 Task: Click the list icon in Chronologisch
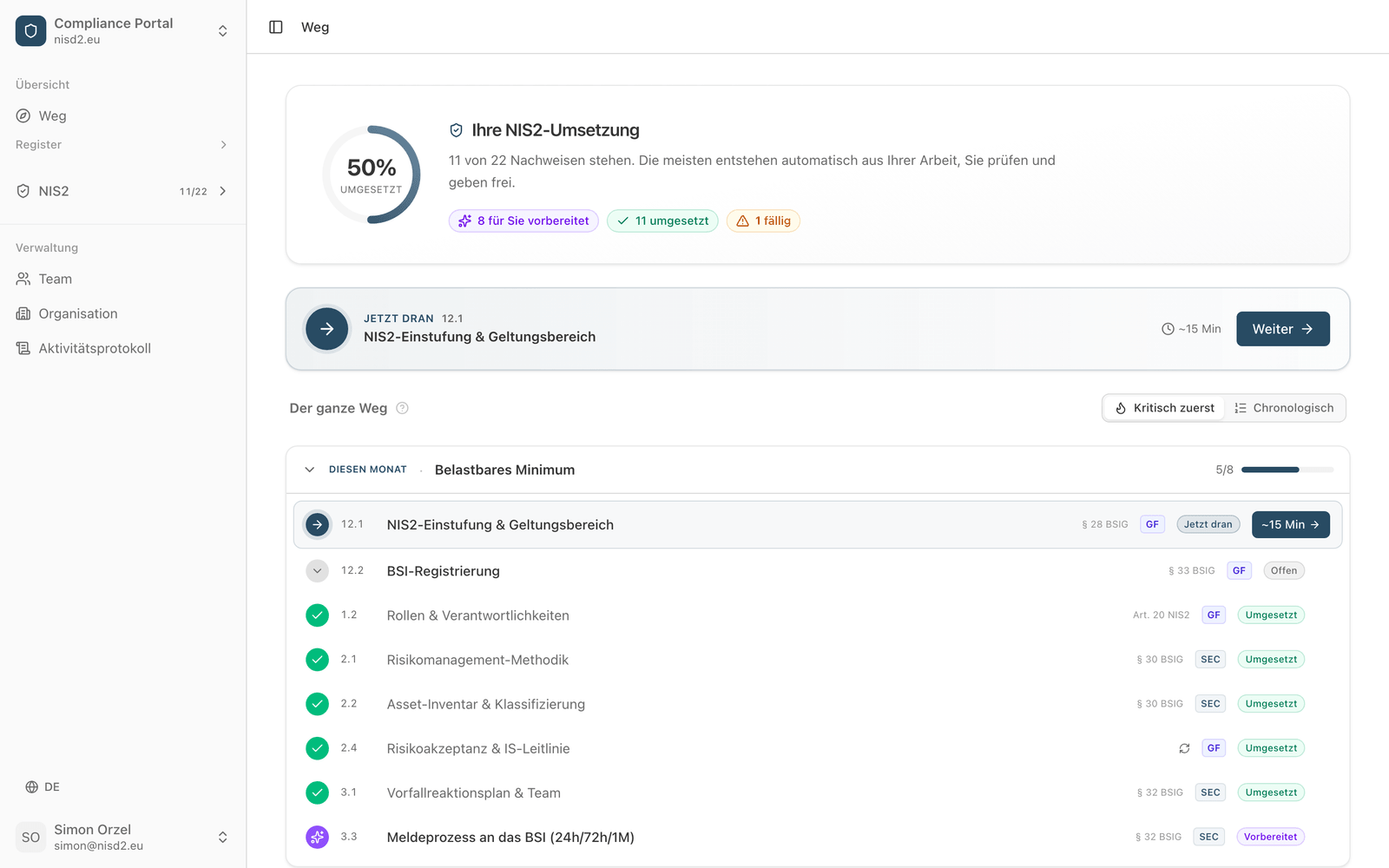(1241, 408)
